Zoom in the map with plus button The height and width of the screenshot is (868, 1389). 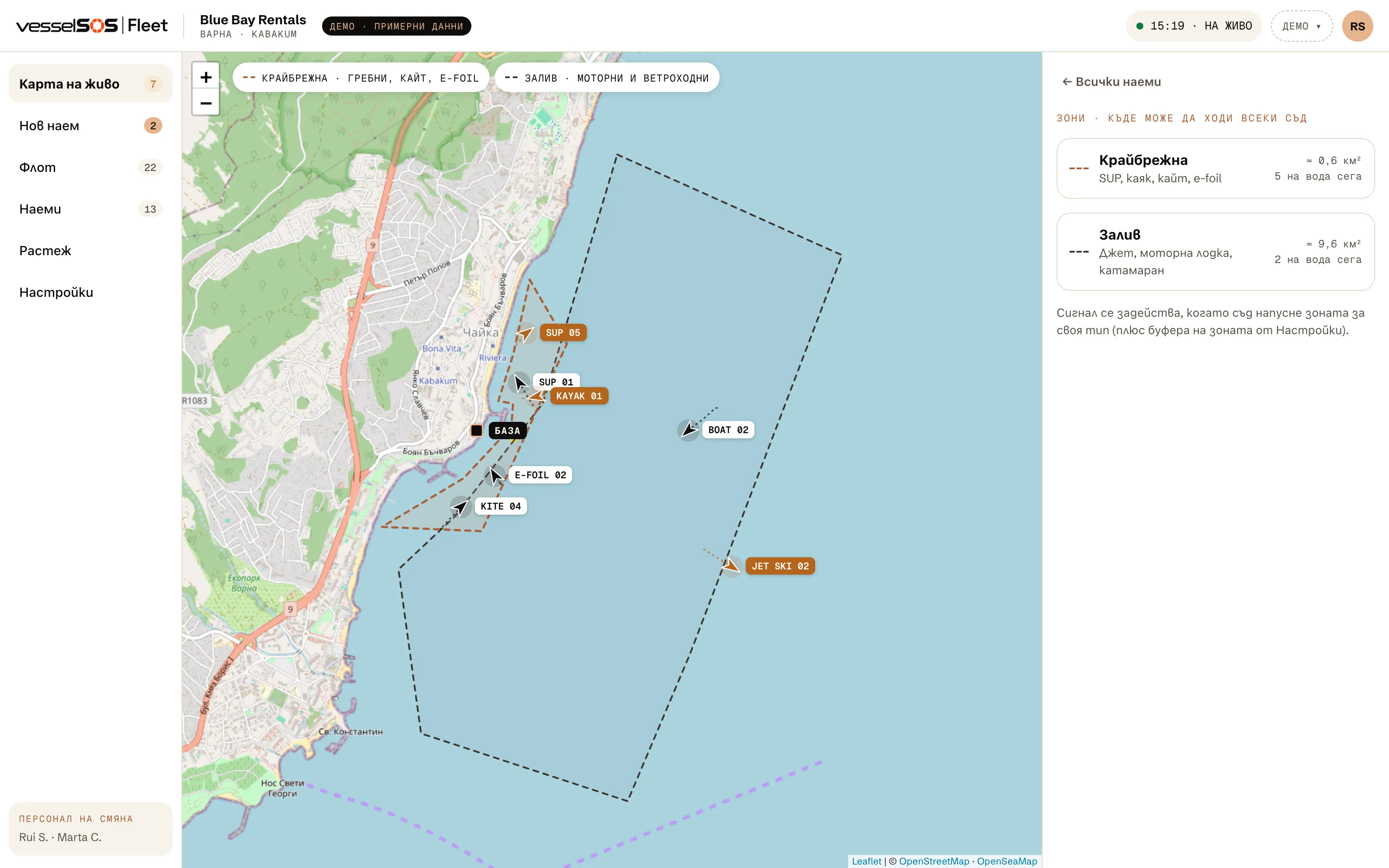205,77
